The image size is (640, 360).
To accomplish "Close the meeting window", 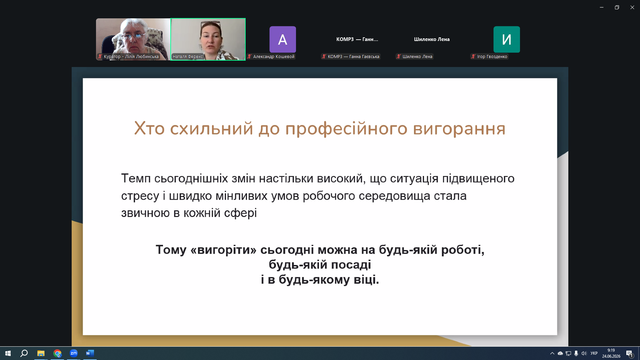I will pyautogui.click(x=632, y=7).
